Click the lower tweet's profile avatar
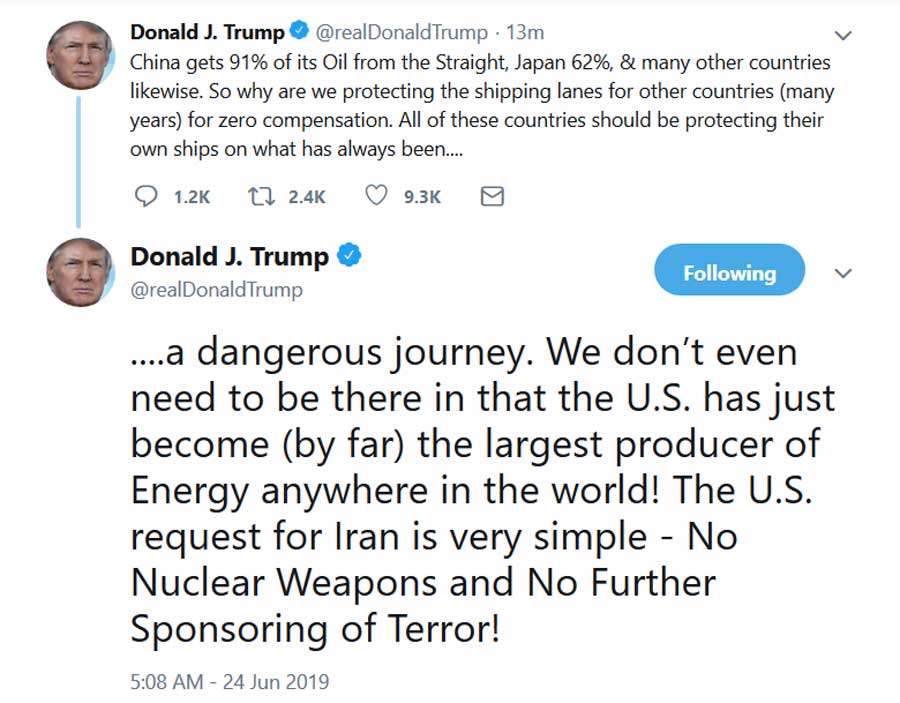The width and height of the screenshot is (900, 703). (80, 272)
